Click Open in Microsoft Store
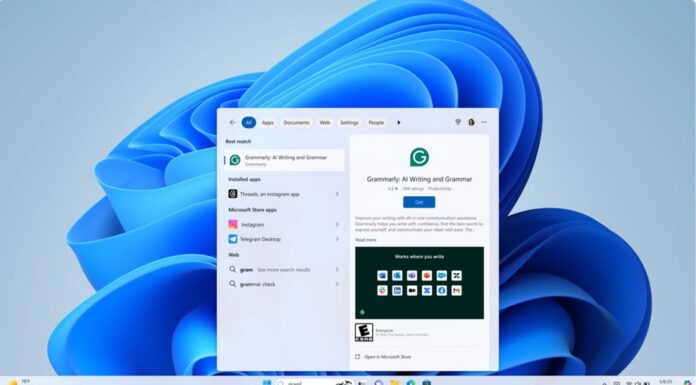This screenshot has height=385, width=696. tap(388, 357)
